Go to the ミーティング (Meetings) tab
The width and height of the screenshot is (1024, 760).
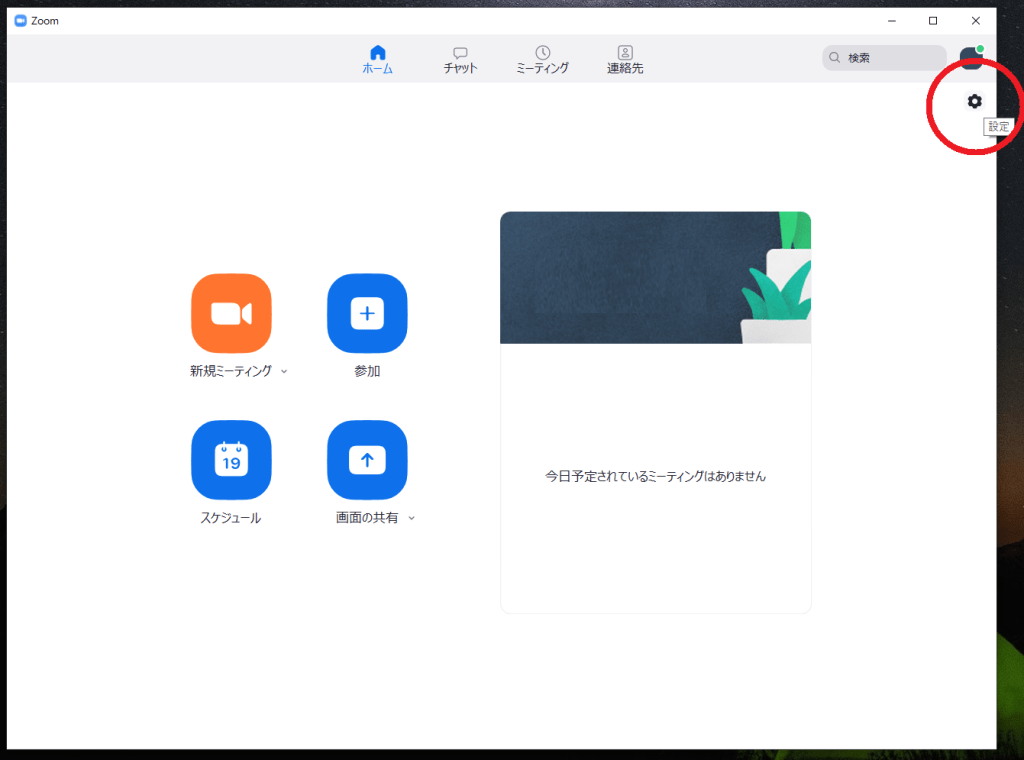[542, 59]
